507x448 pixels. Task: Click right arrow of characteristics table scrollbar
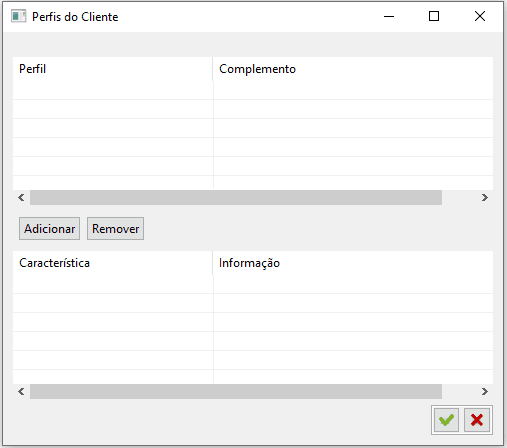tap(485, 391)
